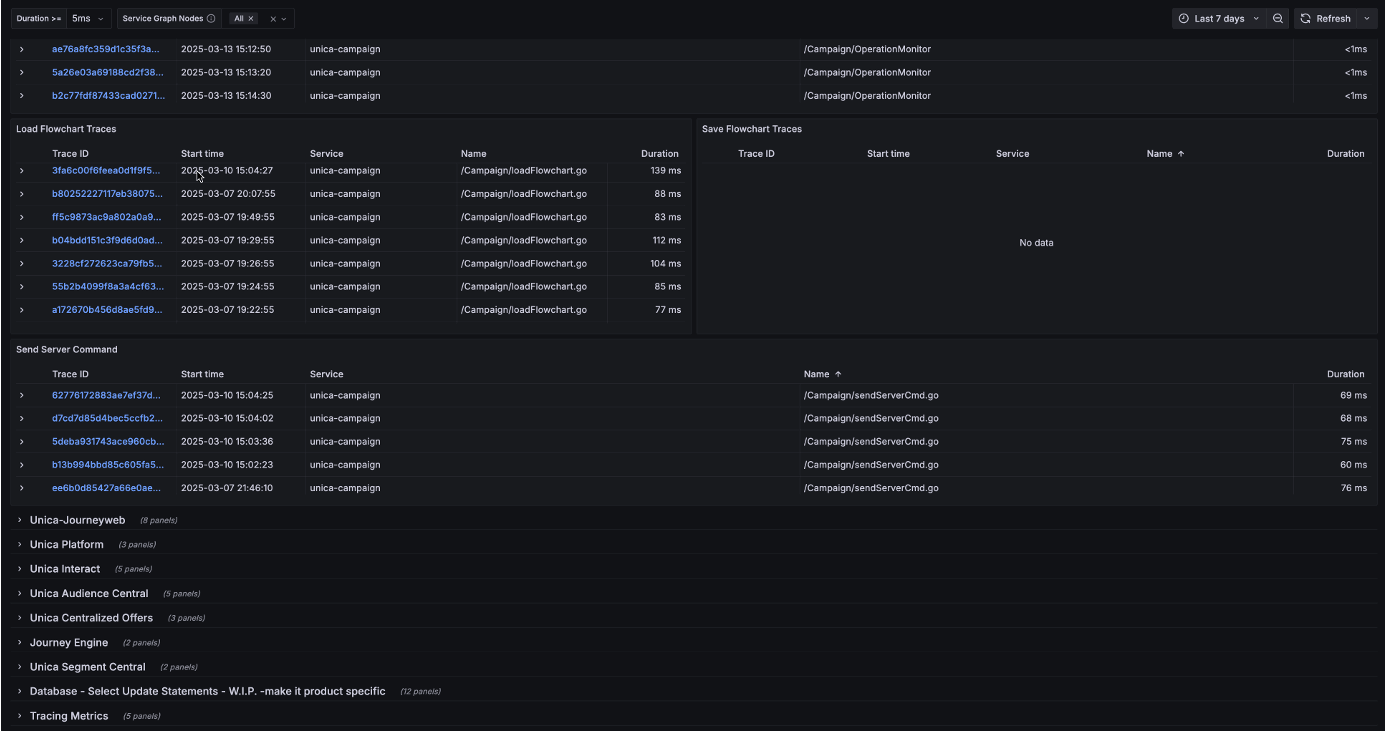Open the Service Graph Nodes dropdown arrow

[284, 19]
